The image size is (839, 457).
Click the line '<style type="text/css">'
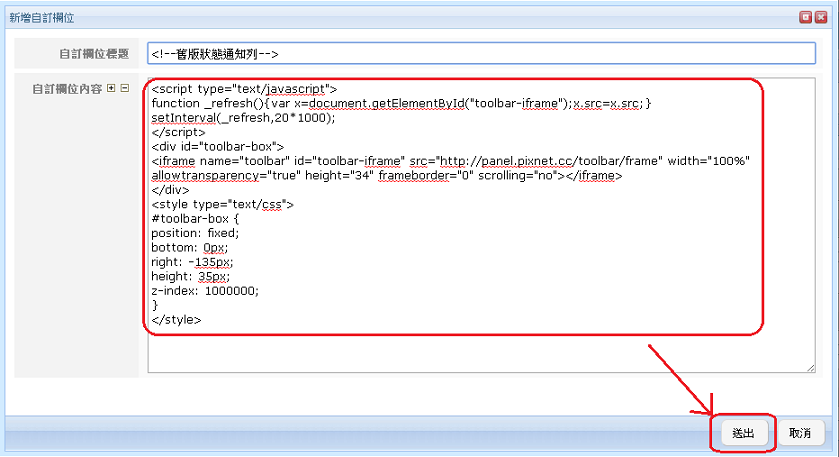[223, 204]
